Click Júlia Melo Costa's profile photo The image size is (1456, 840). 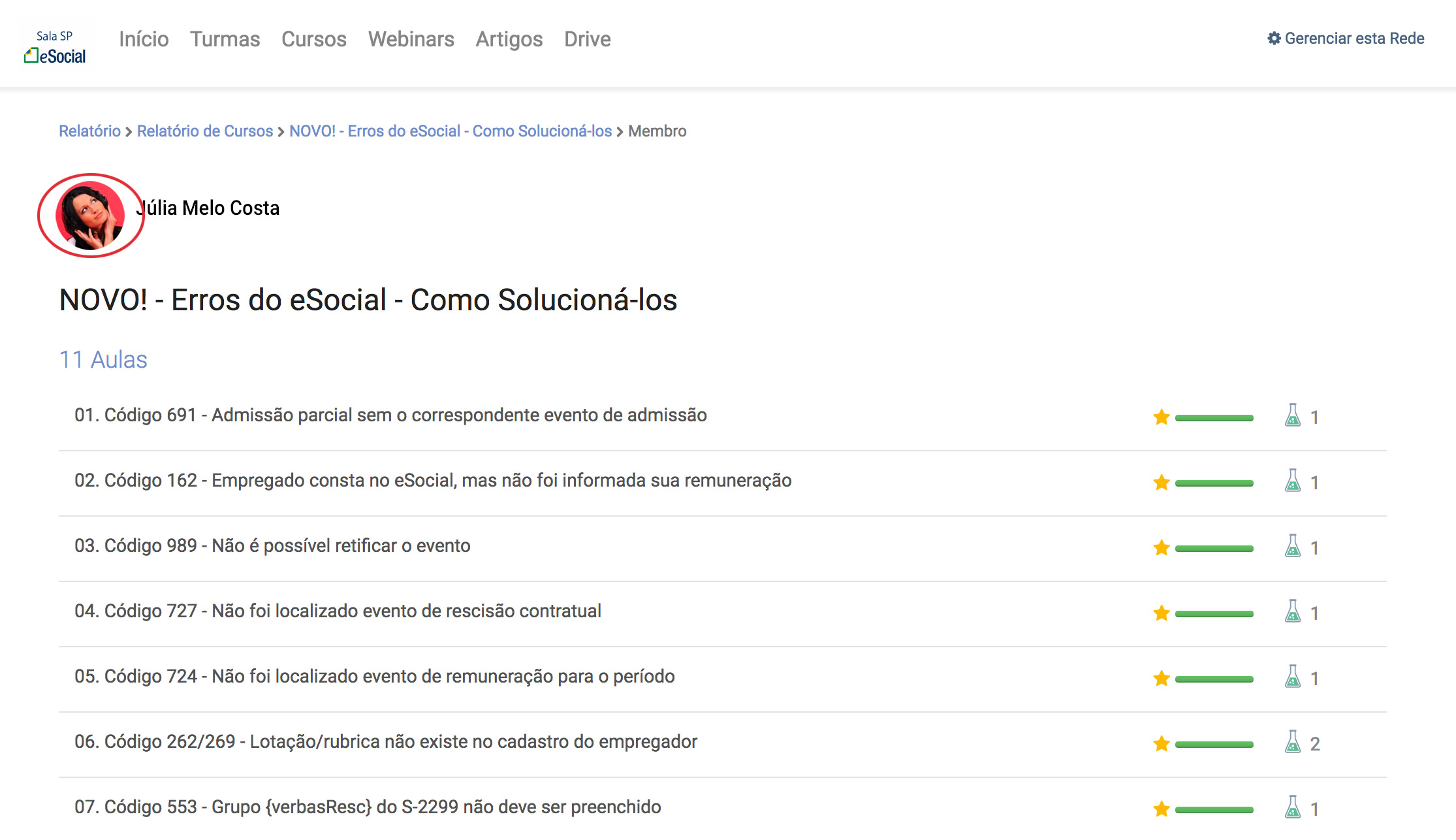tap(90, 216)
